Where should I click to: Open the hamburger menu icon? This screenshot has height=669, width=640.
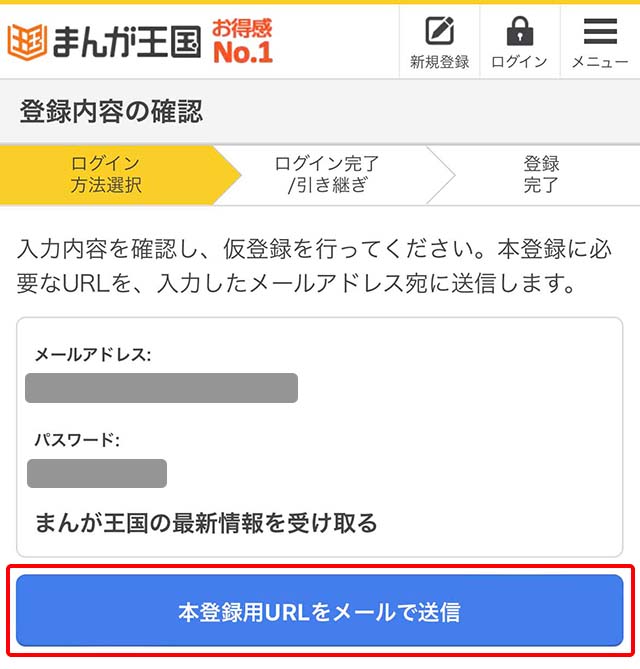coord(600,31)
